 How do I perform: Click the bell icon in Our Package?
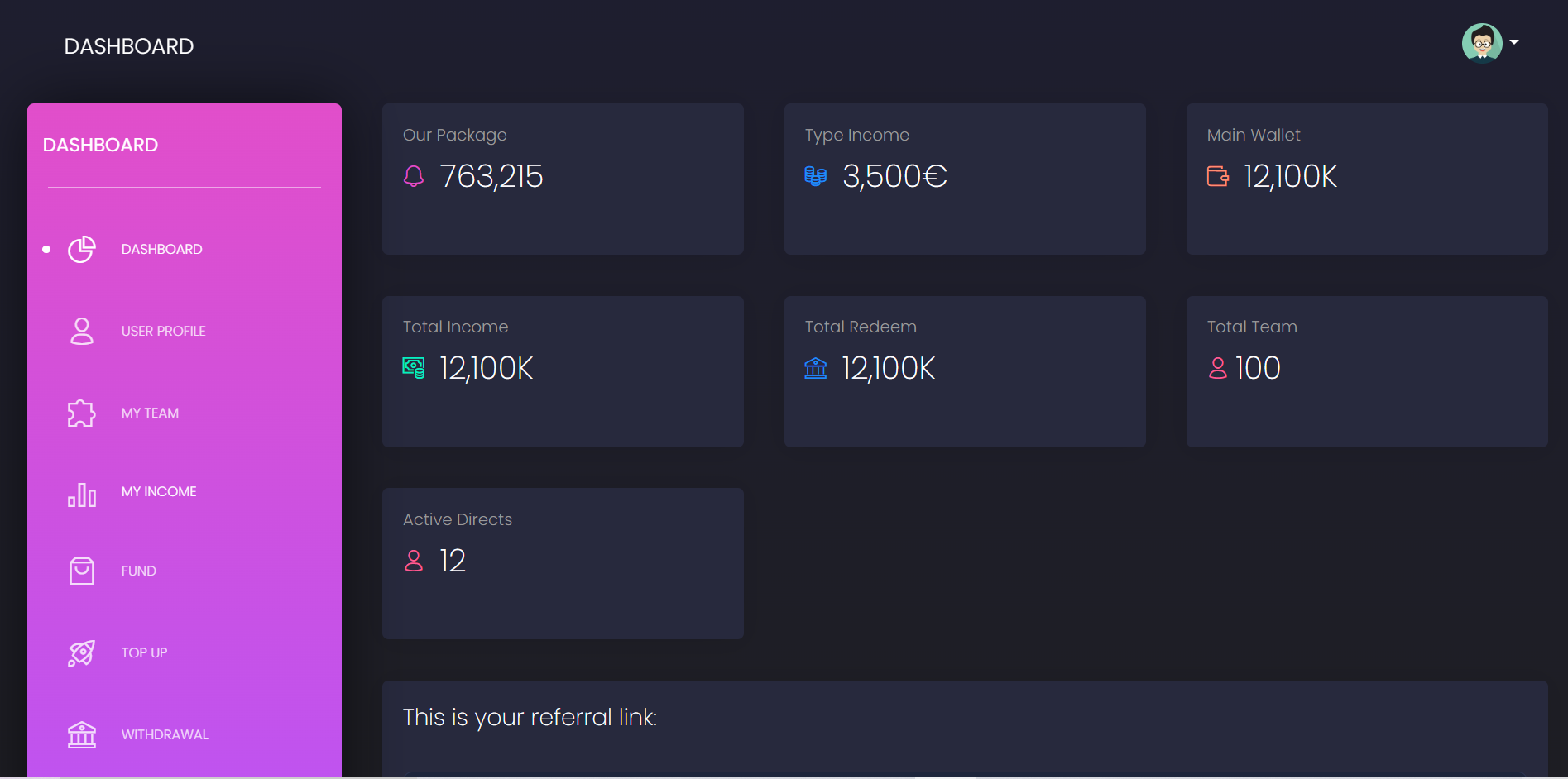[414, 176]
